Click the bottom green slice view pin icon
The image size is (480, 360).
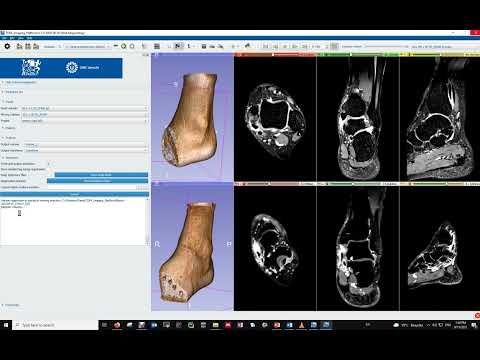click(319, 184)
